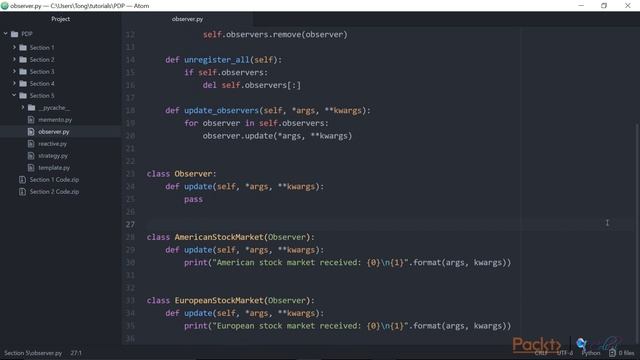
Task: Click line number 33 in gutter
Action: (130, 300)
